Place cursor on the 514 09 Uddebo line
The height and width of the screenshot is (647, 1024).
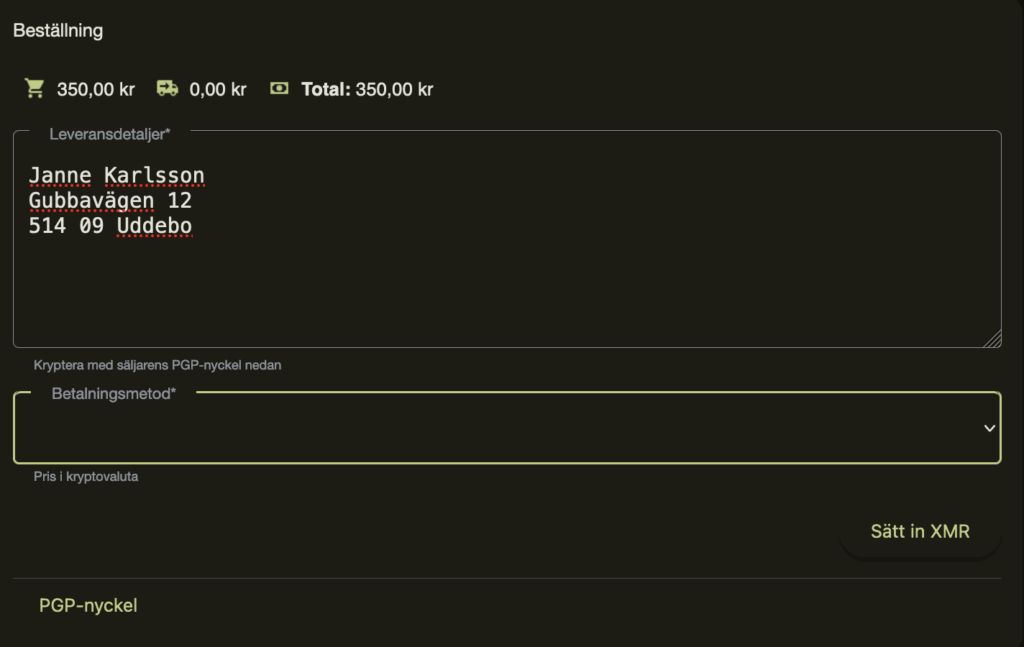tap(110, 227)
